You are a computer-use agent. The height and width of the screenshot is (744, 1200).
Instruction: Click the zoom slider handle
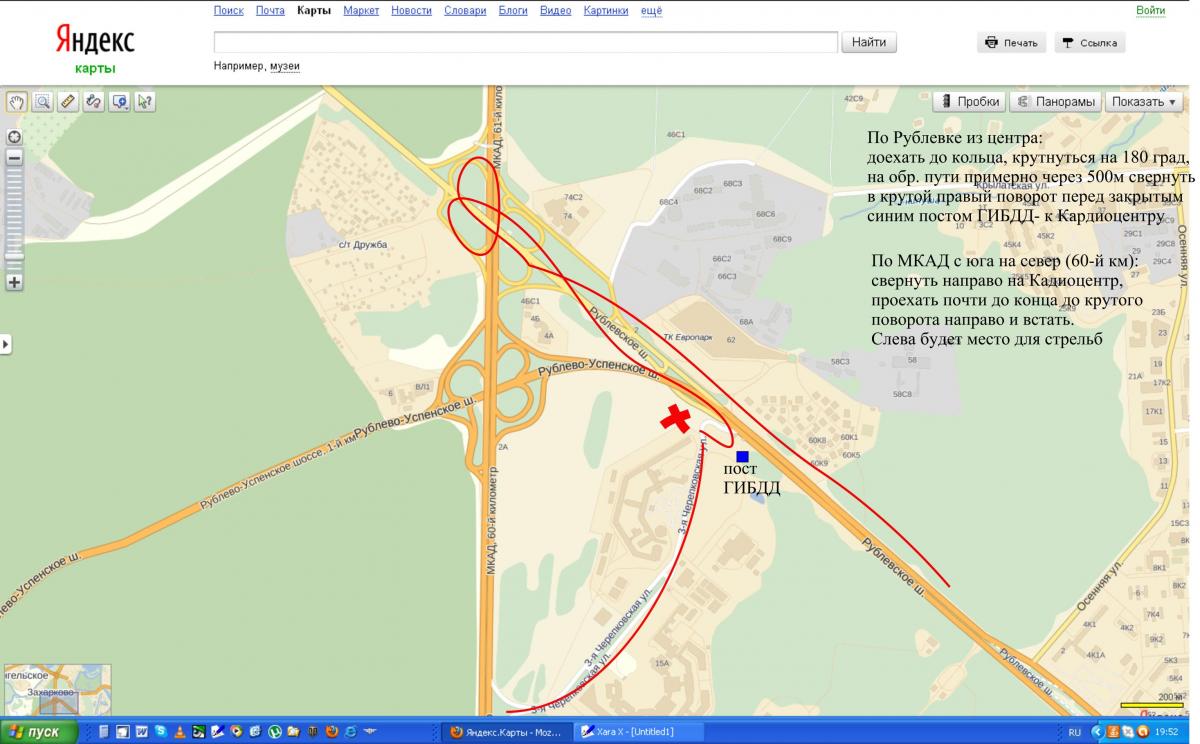point(14,257)
